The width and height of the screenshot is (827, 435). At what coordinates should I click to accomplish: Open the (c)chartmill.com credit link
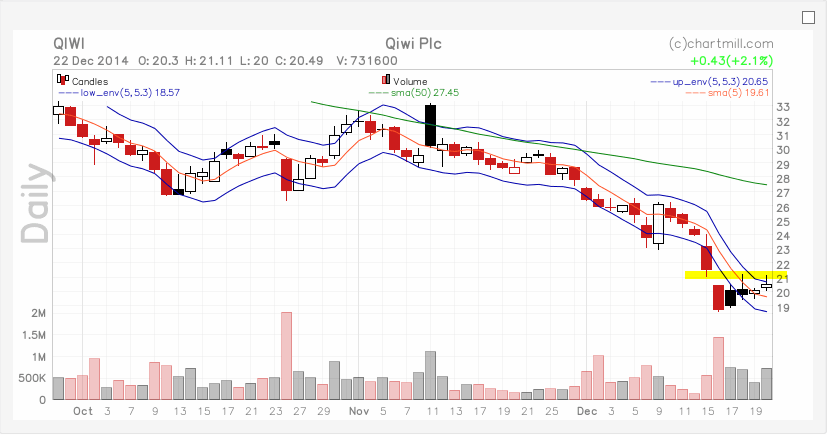pyautogui.click(x=720, y=44)
